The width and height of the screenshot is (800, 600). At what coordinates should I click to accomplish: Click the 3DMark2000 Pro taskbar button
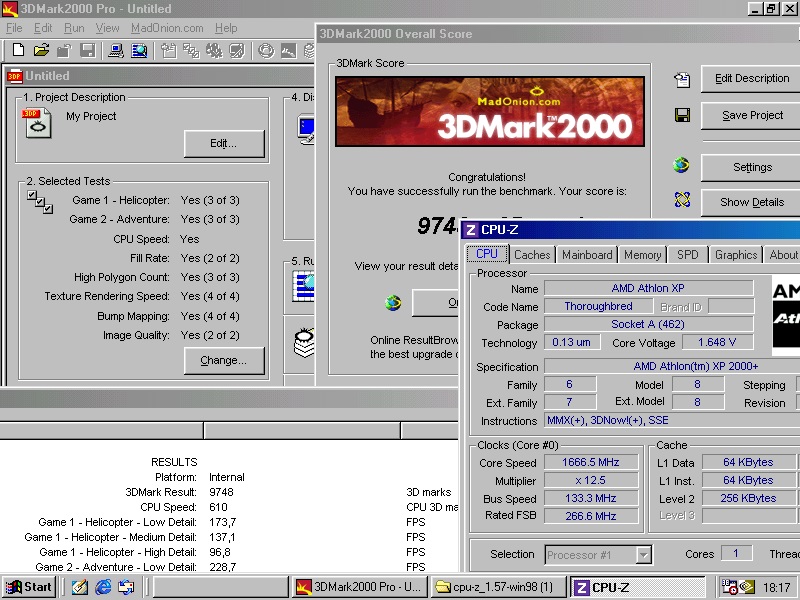point(361,587)
